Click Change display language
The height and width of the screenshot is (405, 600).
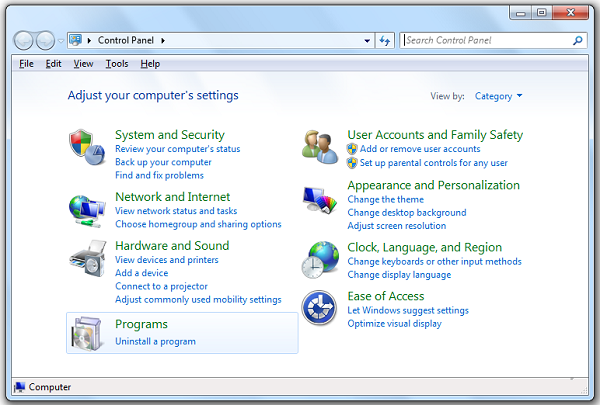(399, 275)
